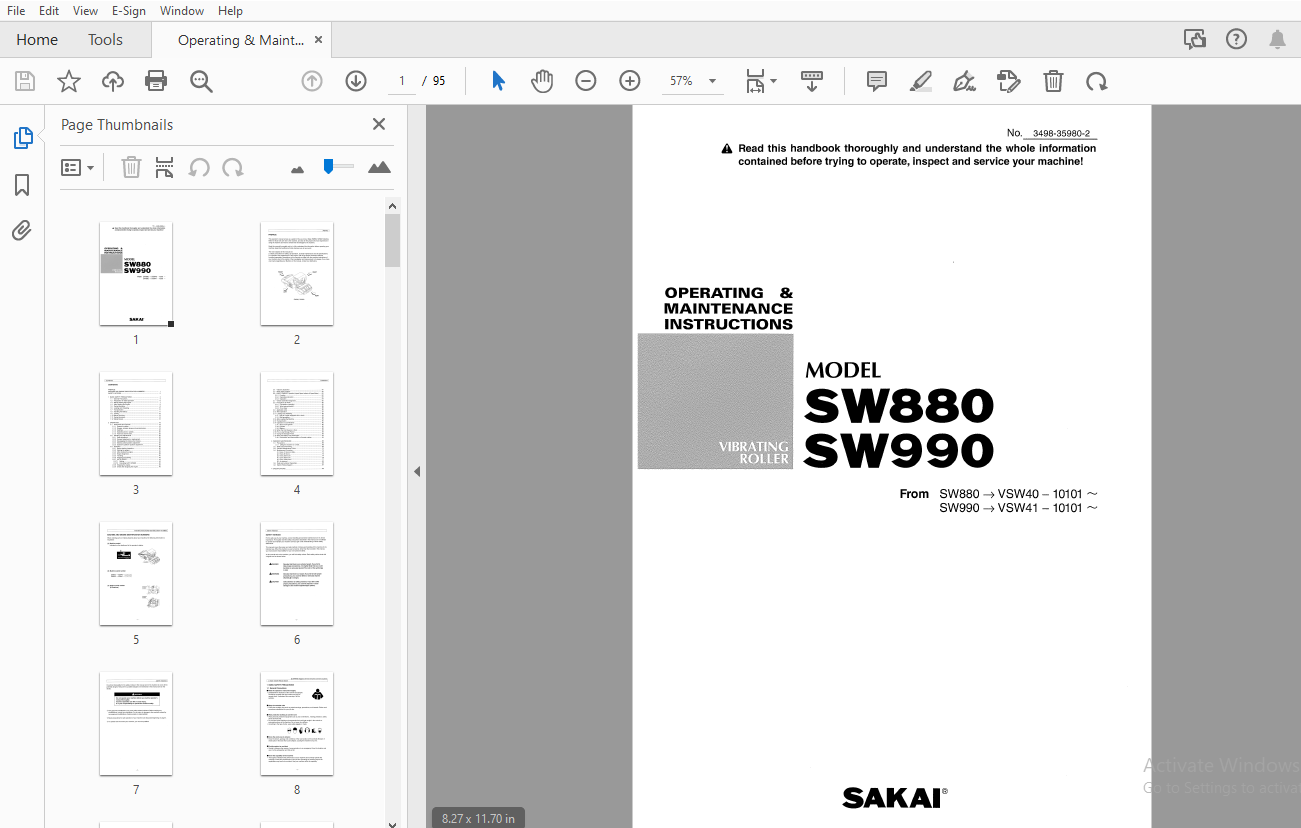This screenshot has height=828, width=1301.
Task: Open the Find text magnifier tool
Action: [201, 81]
